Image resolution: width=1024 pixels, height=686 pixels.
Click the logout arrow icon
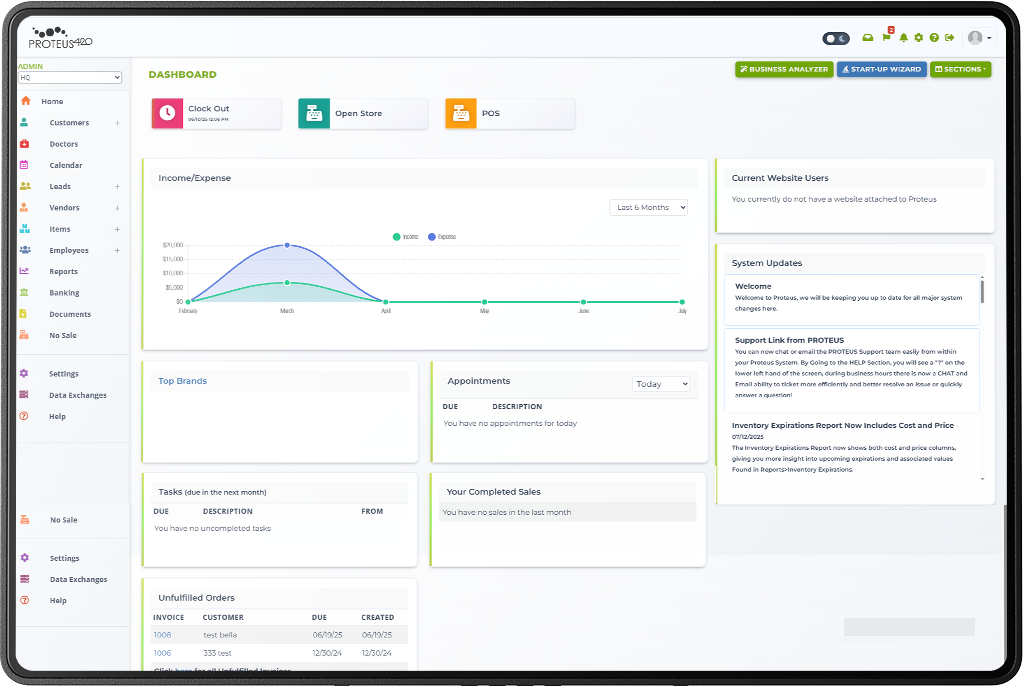949,38
